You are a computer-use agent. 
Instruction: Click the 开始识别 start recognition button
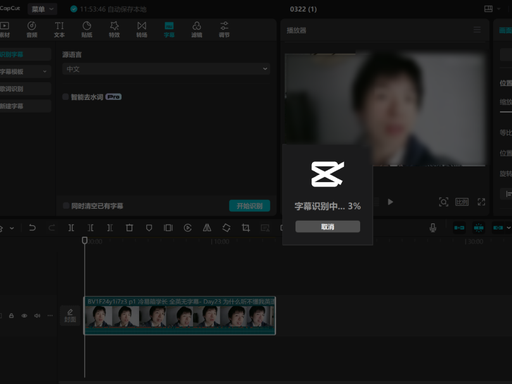coord(249,206)
